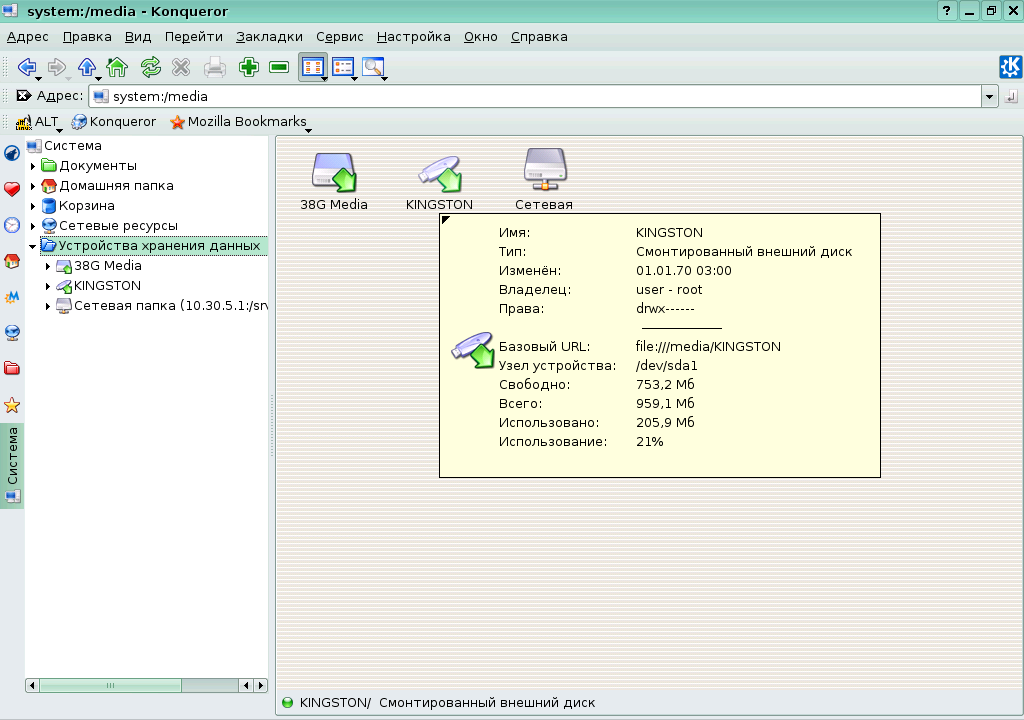Navigate up one directory level
This screenshot has height=720, width=1024.
(x=86, y=67)
